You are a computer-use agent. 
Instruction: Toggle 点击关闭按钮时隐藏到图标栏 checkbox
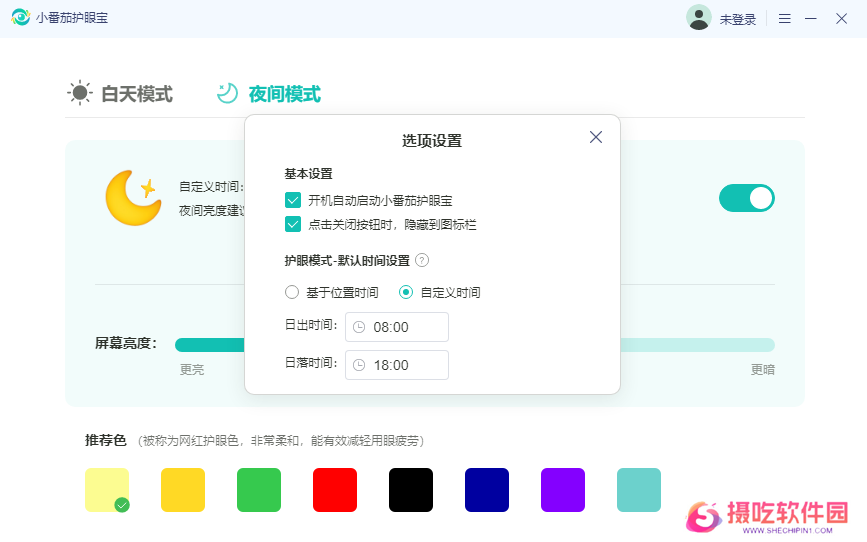[x=293, y=224]
